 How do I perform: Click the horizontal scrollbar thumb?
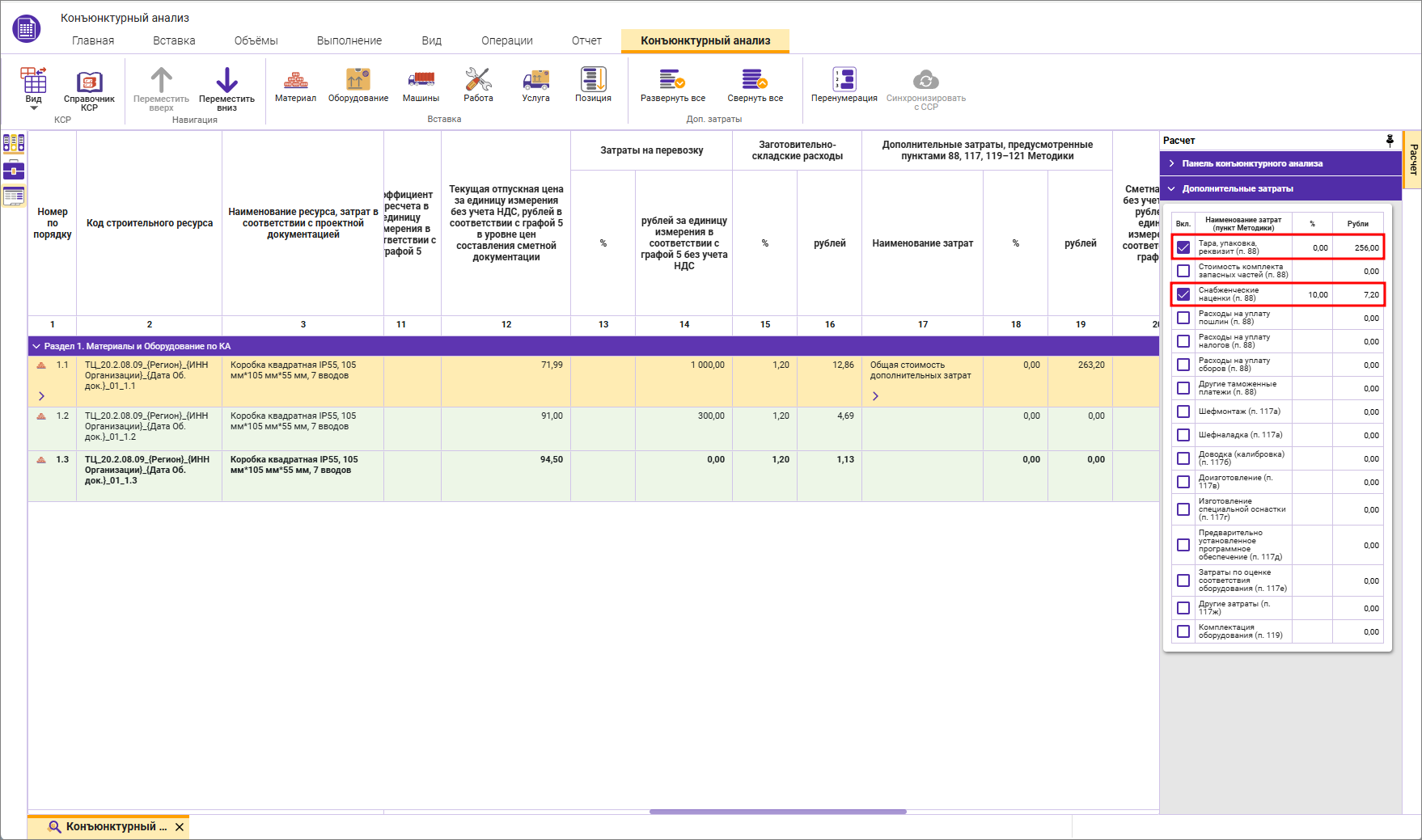pos(777,811)
